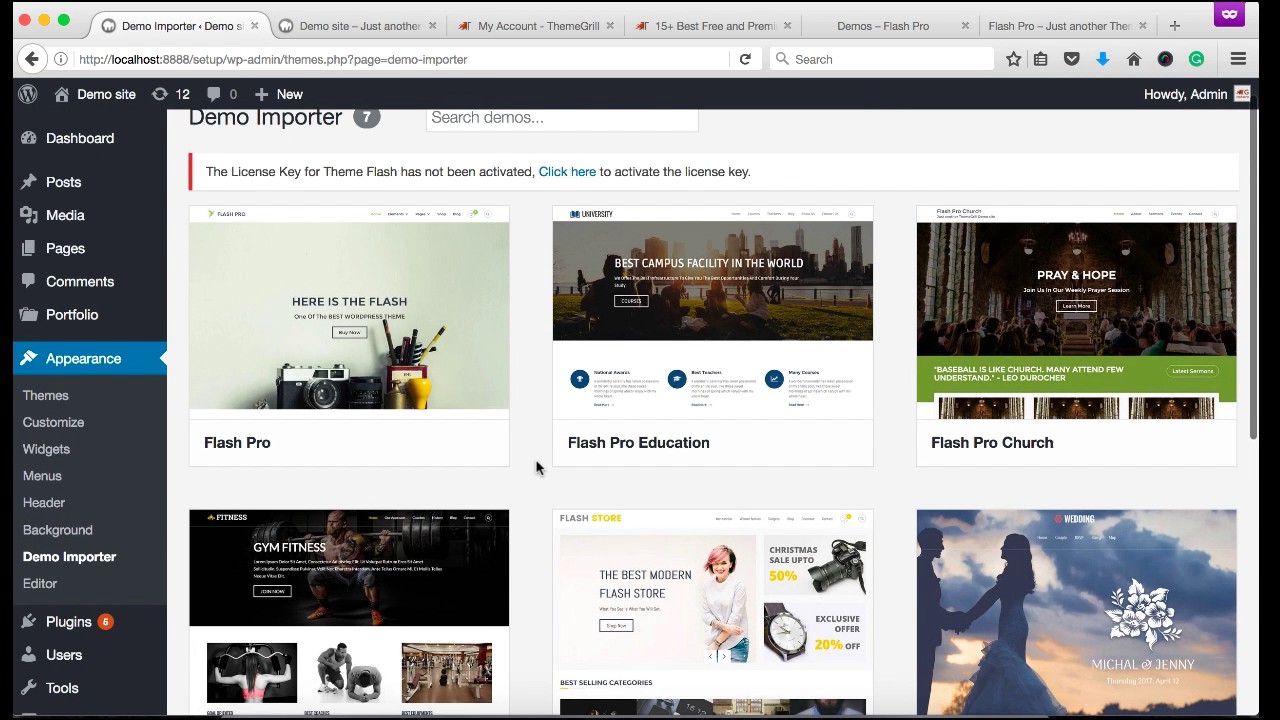Select the Flash Pro demo thumbnail

click(x=349, y=312)
